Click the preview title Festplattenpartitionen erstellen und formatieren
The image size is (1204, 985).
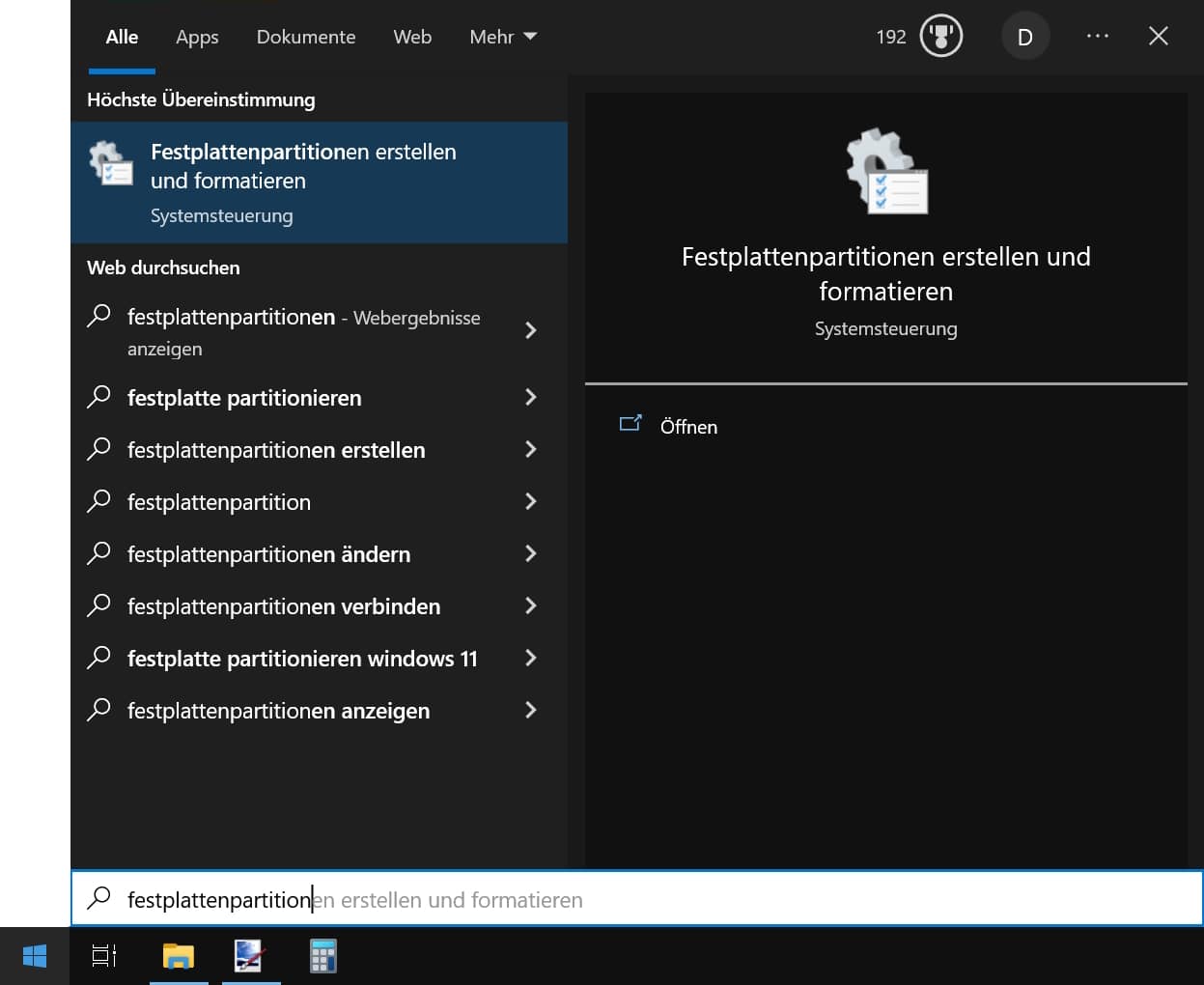[x=886, y=273]
